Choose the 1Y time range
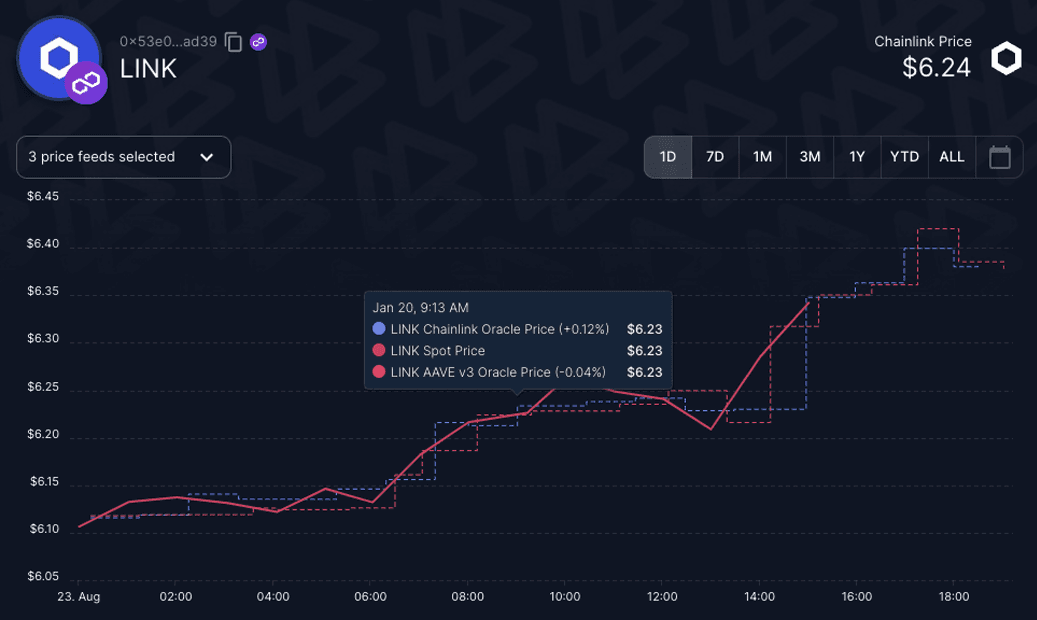The width and height of the screenshot is (1037, 620). pos(857,157)
